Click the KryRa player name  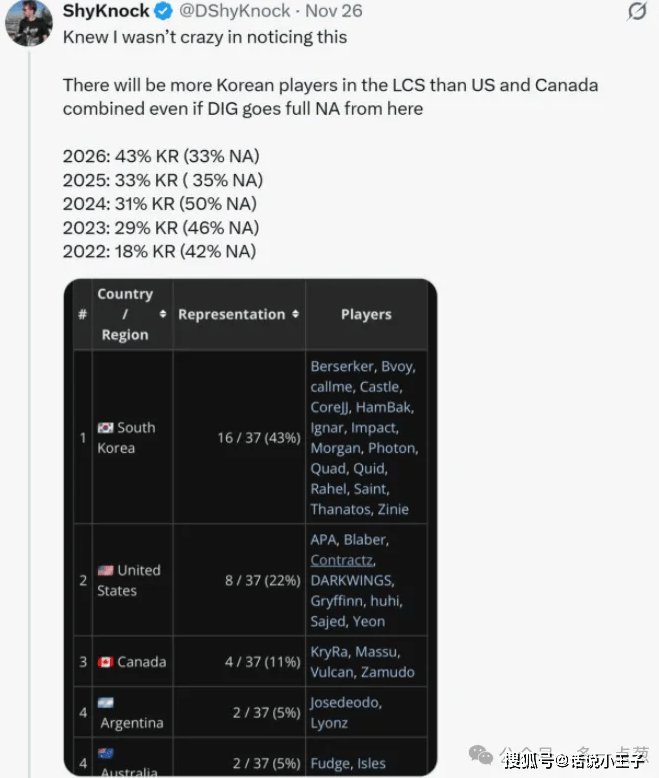tap(329, 652)
